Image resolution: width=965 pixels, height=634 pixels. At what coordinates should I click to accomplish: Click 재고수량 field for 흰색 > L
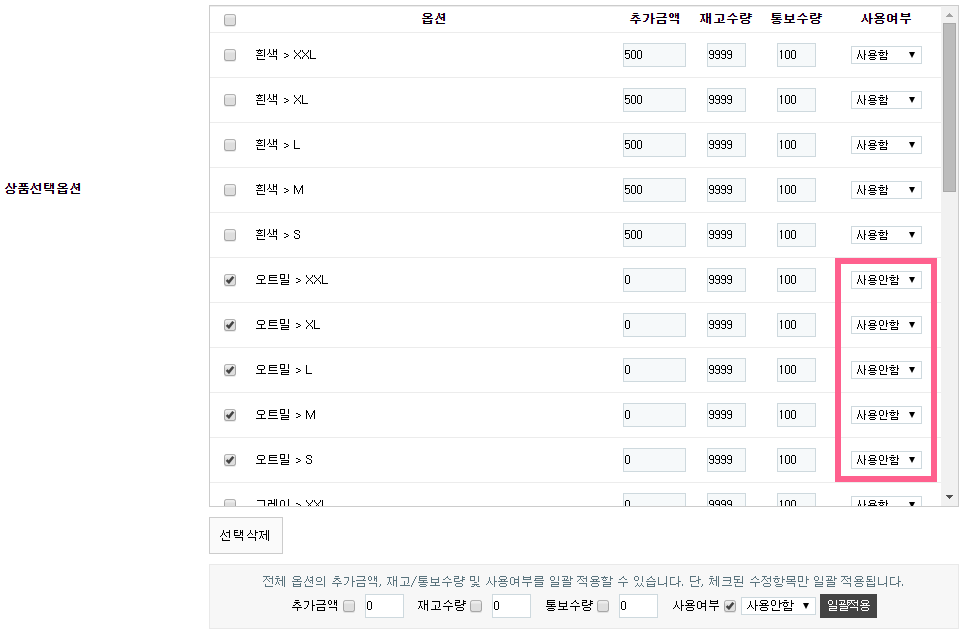point(726,145)
